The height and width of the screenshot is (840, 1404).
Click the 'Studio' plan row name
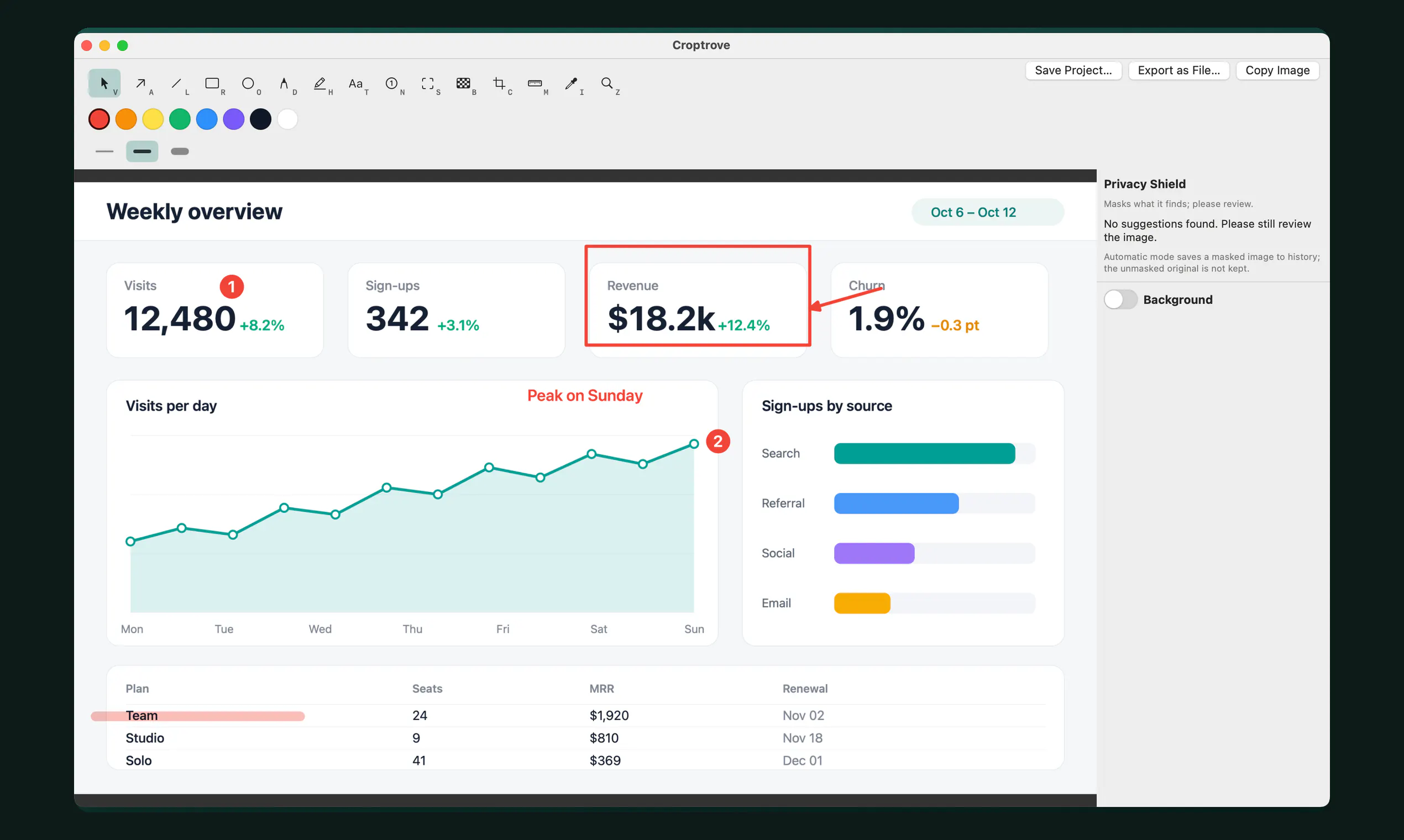145,738
